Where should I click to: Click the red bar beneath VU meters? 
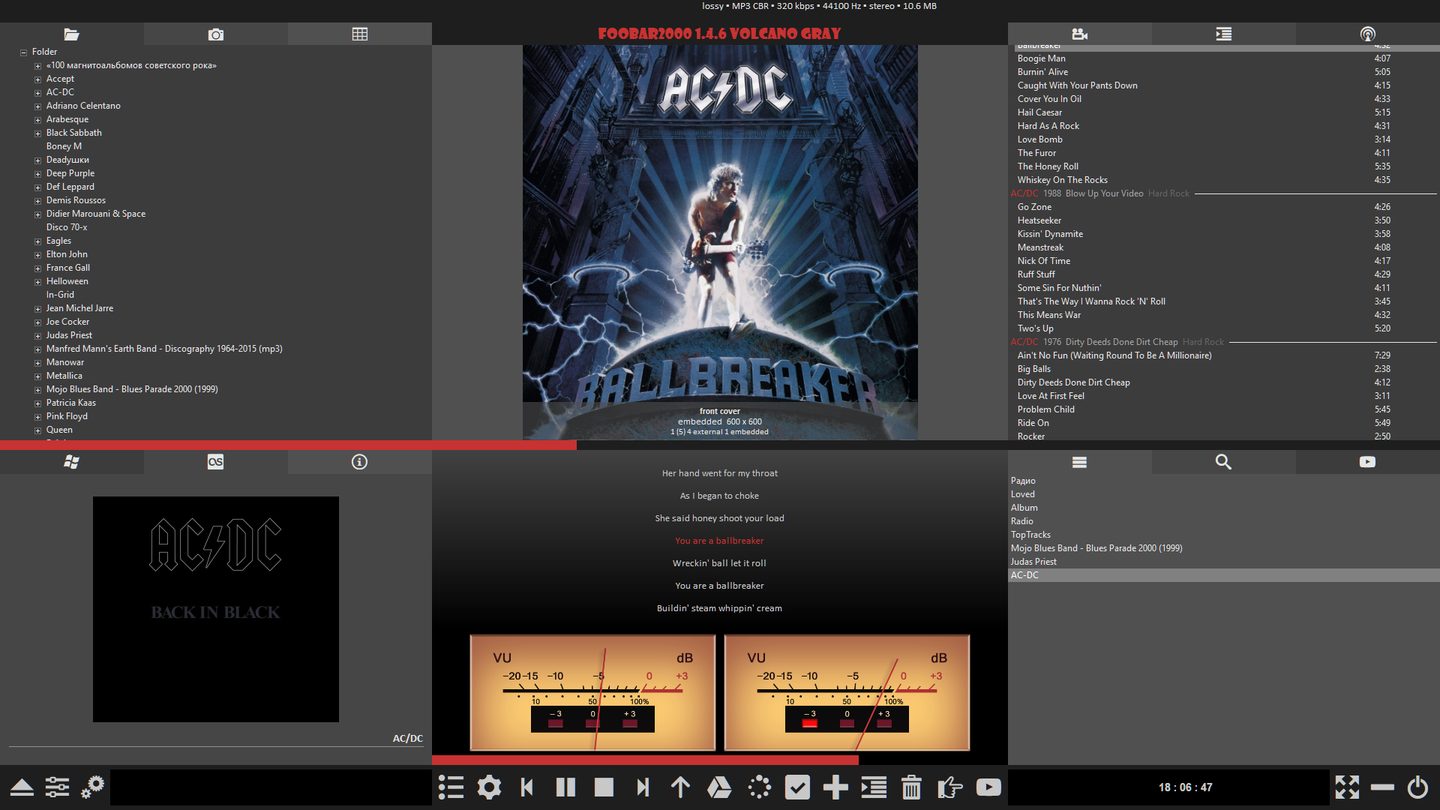coord(645,760)
